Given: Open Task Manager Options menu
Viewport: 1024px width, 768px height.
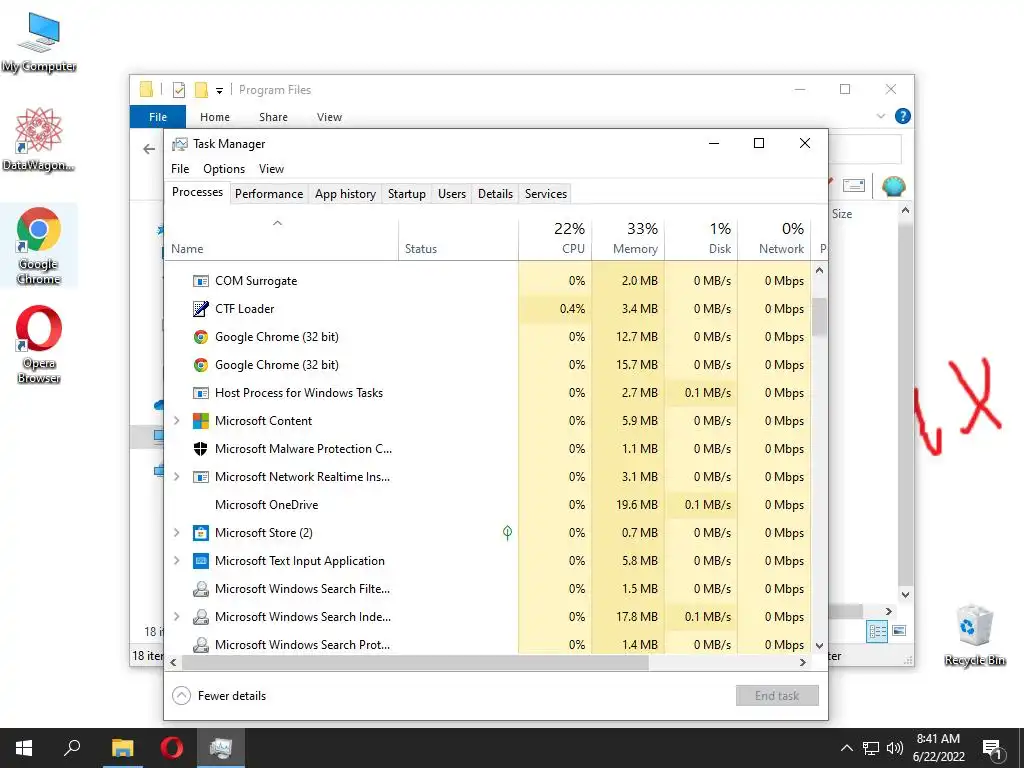Looking at the screenshot, I should pyautogui.click(x=224, y=169).
